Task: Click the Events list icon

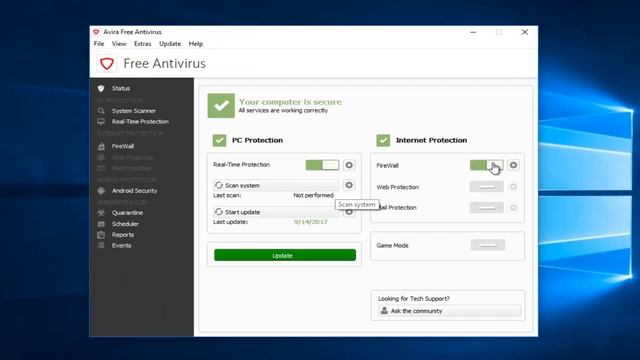Action: [x=101, y=245]
